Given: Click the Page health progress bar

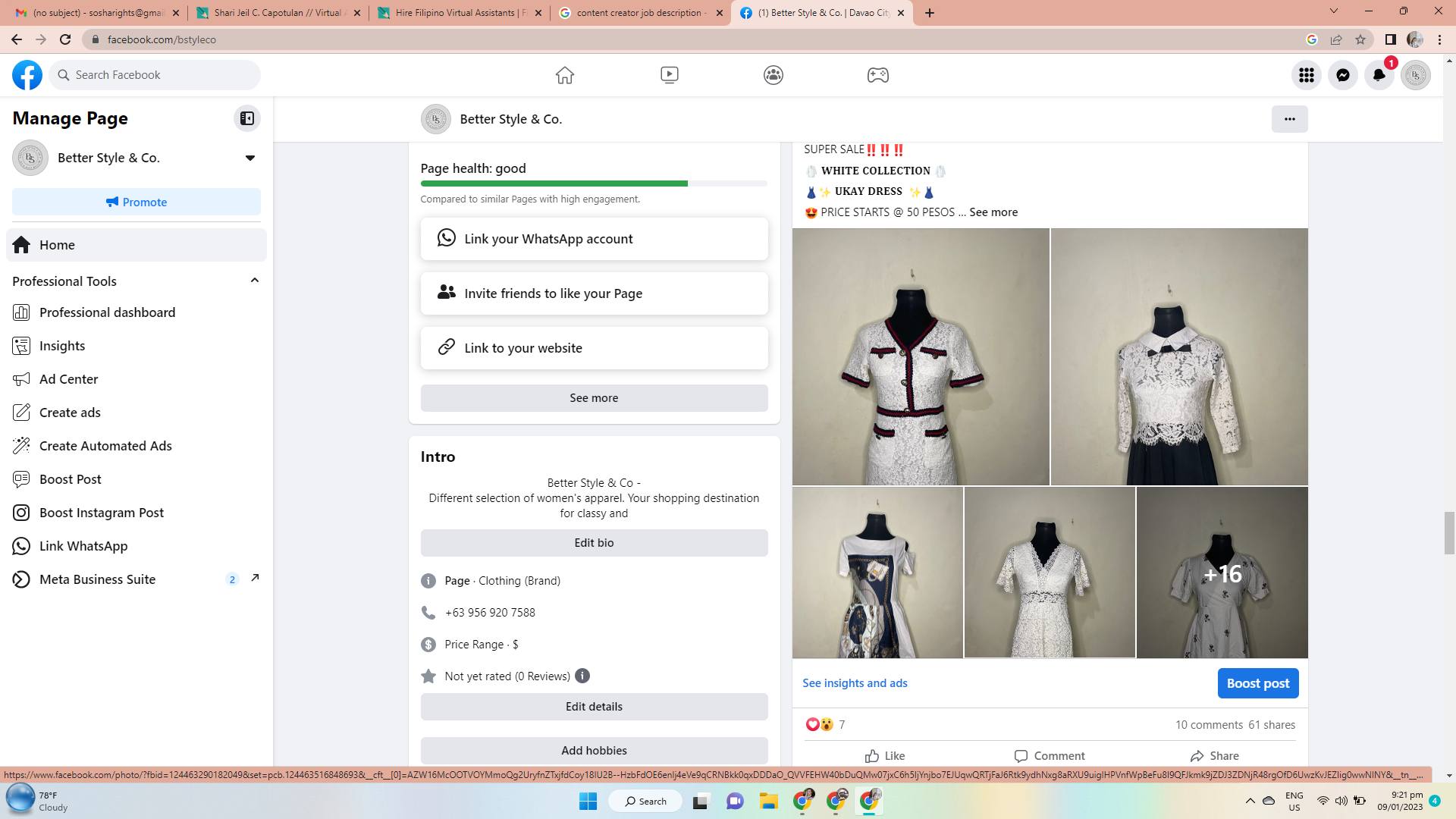Looking at the screenshot, I should 593,184.
